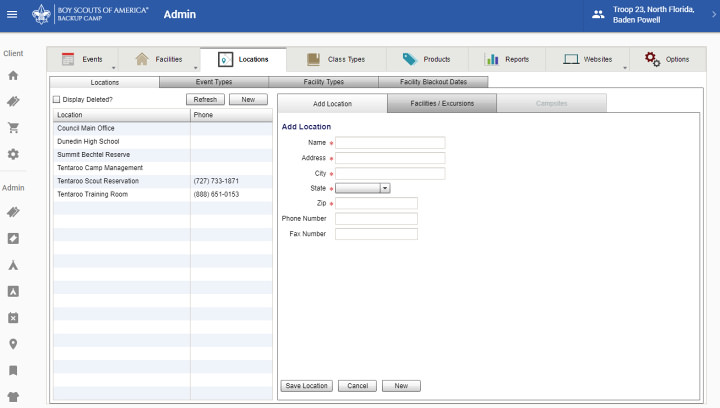720x408 pixels.
Task: Open the Client tickets icon in sidebar
Action: (x=13, y=101)
